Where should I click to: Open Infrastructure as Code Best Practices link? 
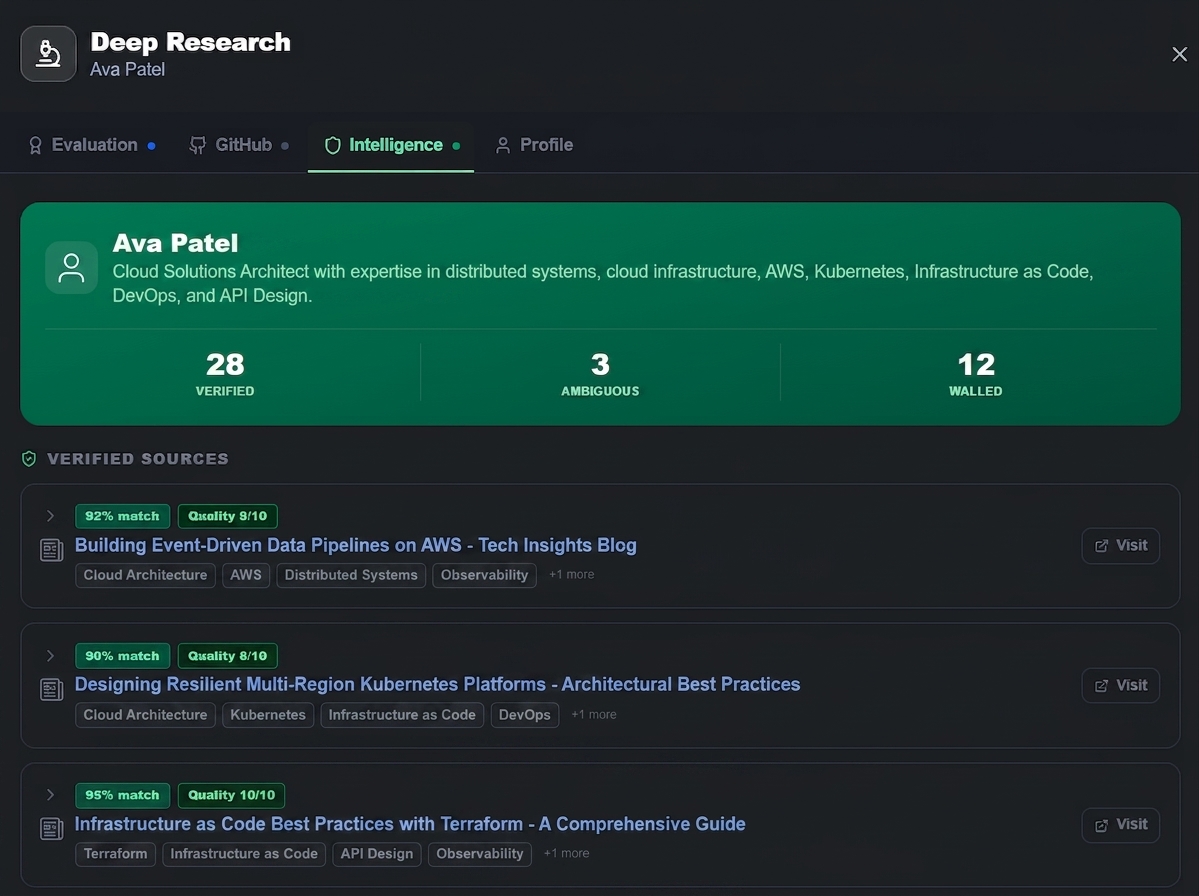pyautogui.click(x=410, y=824)
